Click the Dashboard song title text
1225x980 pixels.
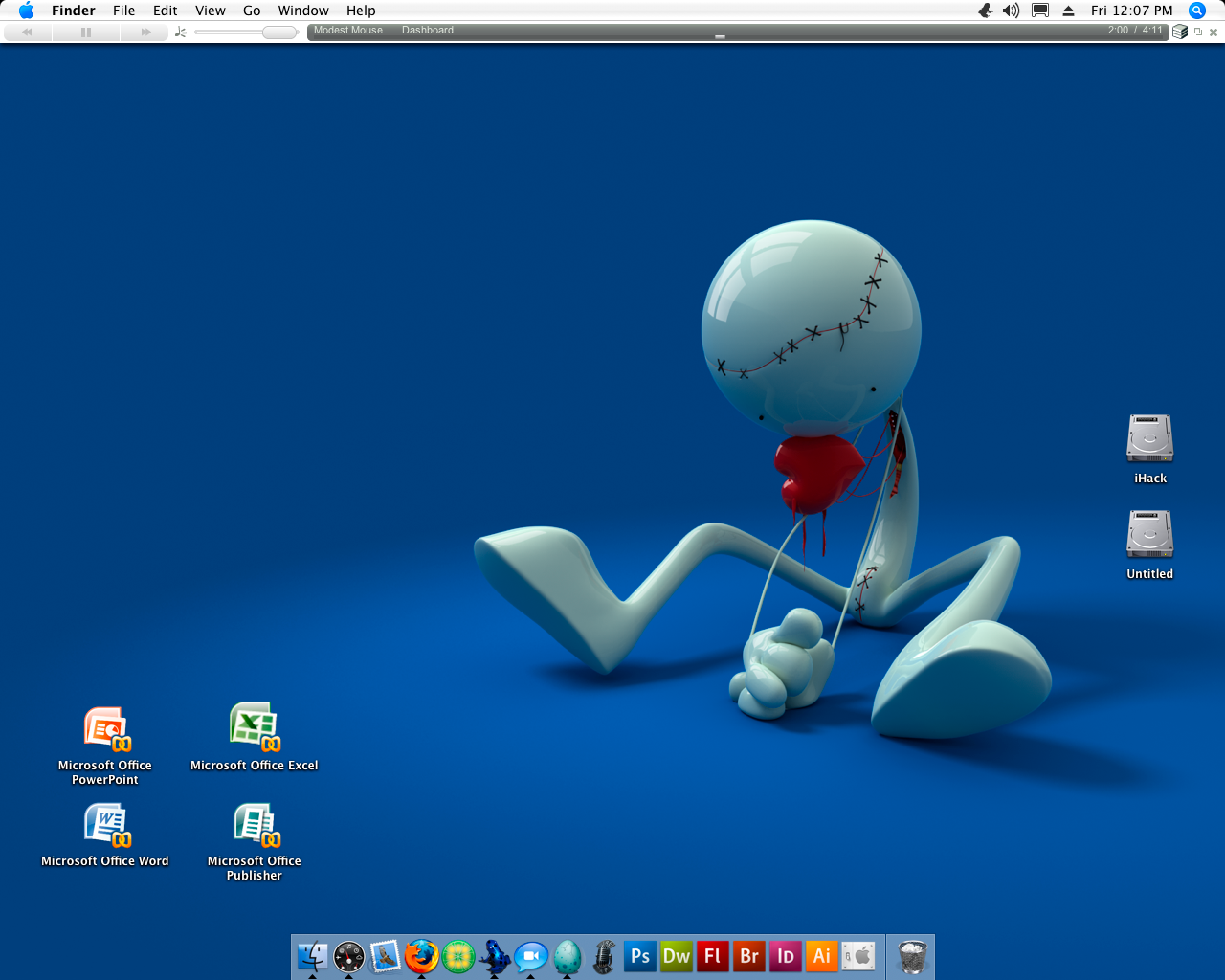point(428,31)
